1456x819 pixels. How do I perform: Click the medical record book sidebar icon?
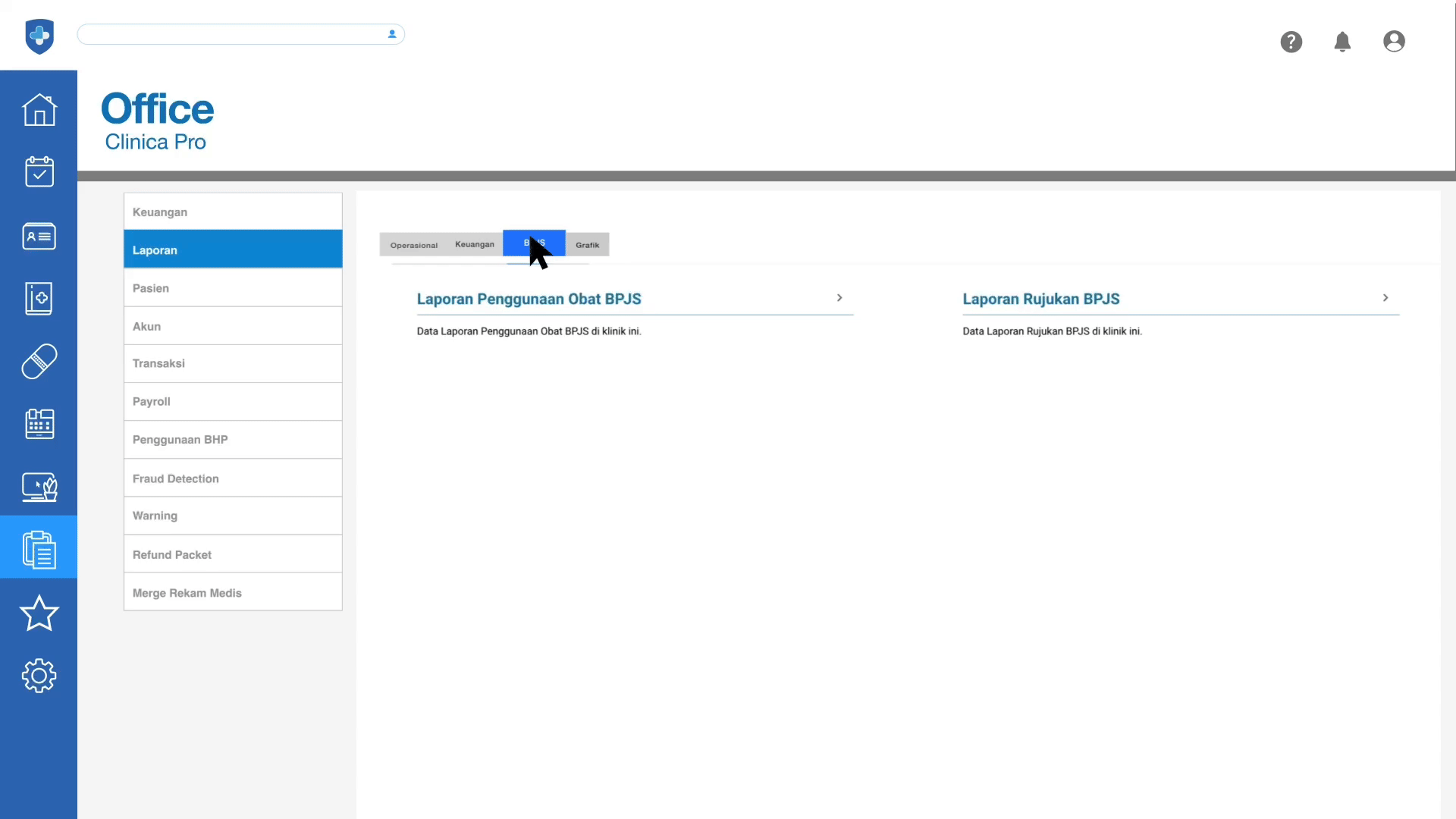point(39,299)
